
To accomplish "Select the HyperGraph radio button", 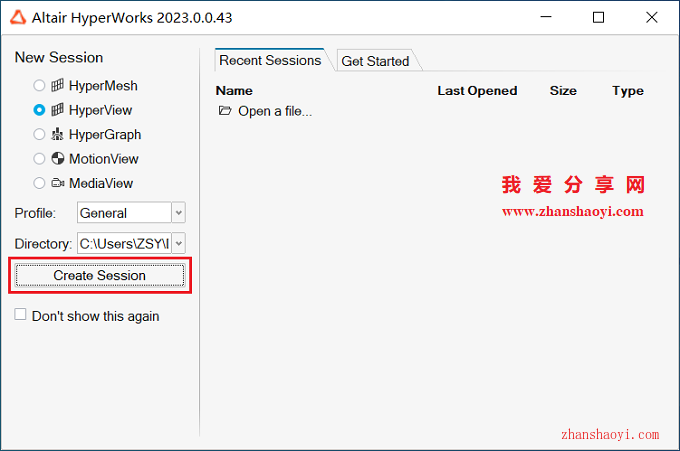I will 39,134.
